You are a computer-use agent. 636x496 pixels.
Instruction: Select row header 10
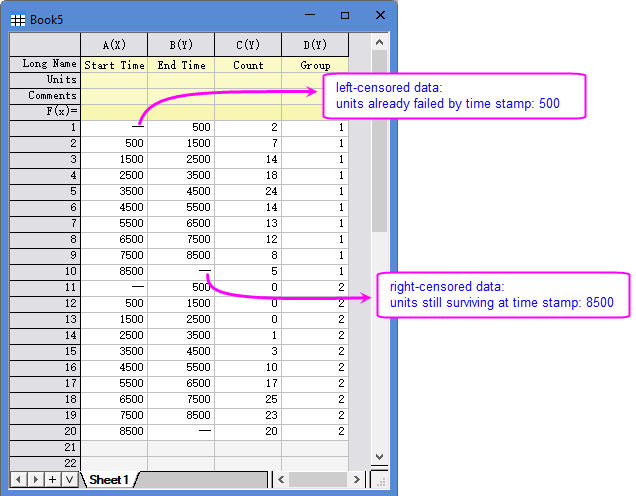coord(45,271)
